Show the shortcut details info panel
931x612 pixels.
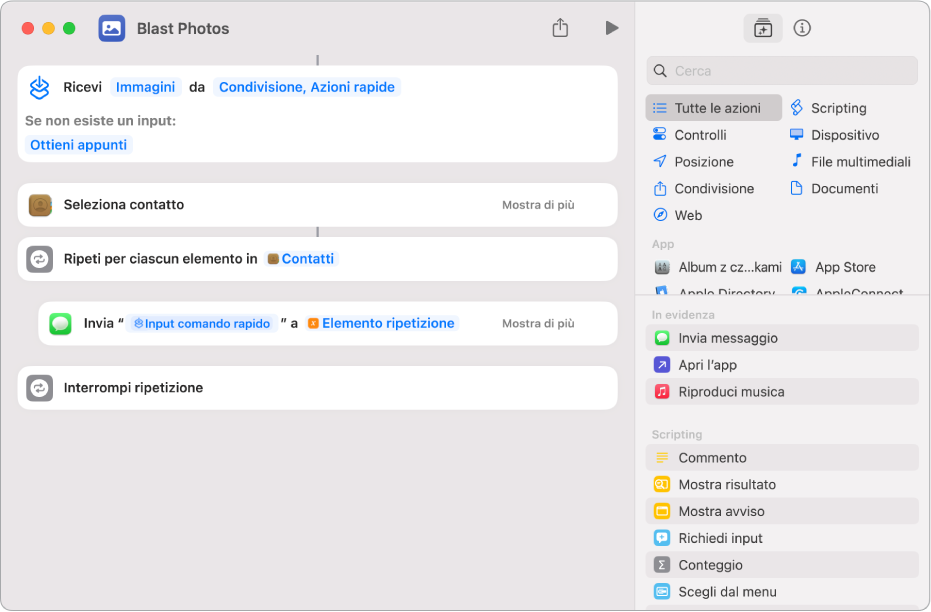tap(802, 28)
